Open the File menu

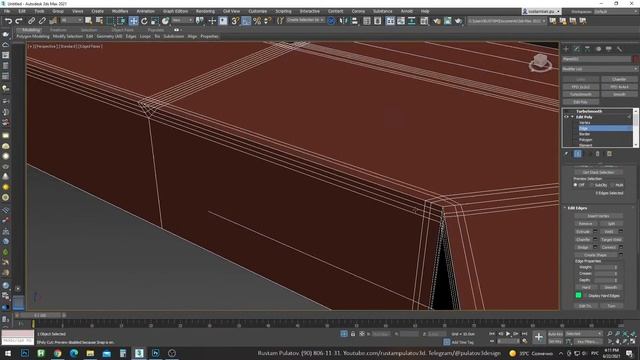7,11
